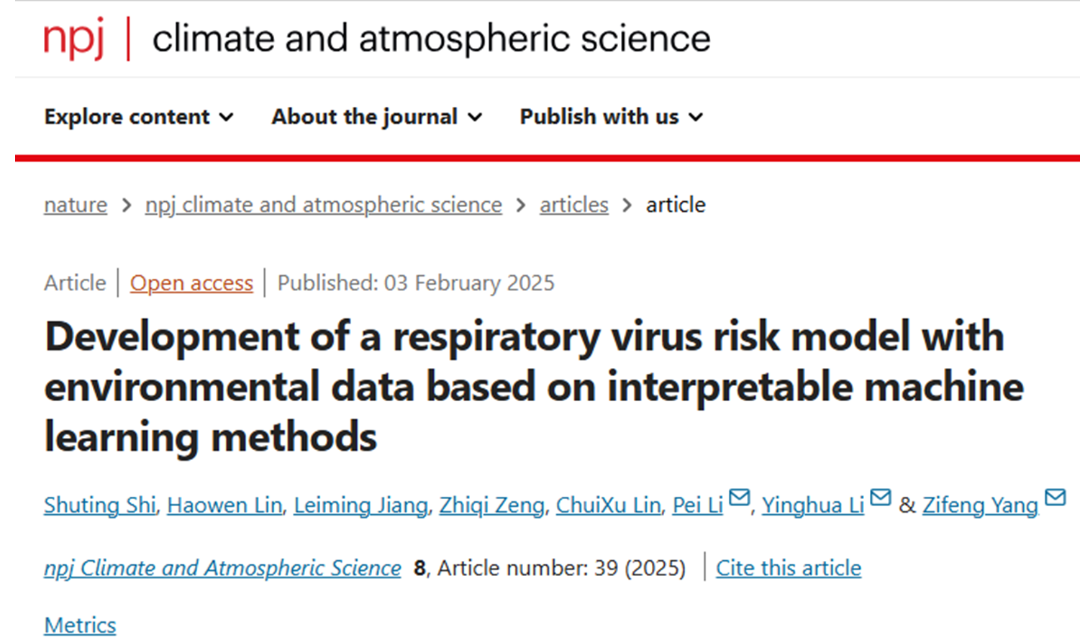Screen dimensions: 1080x644
Task: Open npj climate and atmospheric science breadcrumb
Action: (x=323, y=205)
